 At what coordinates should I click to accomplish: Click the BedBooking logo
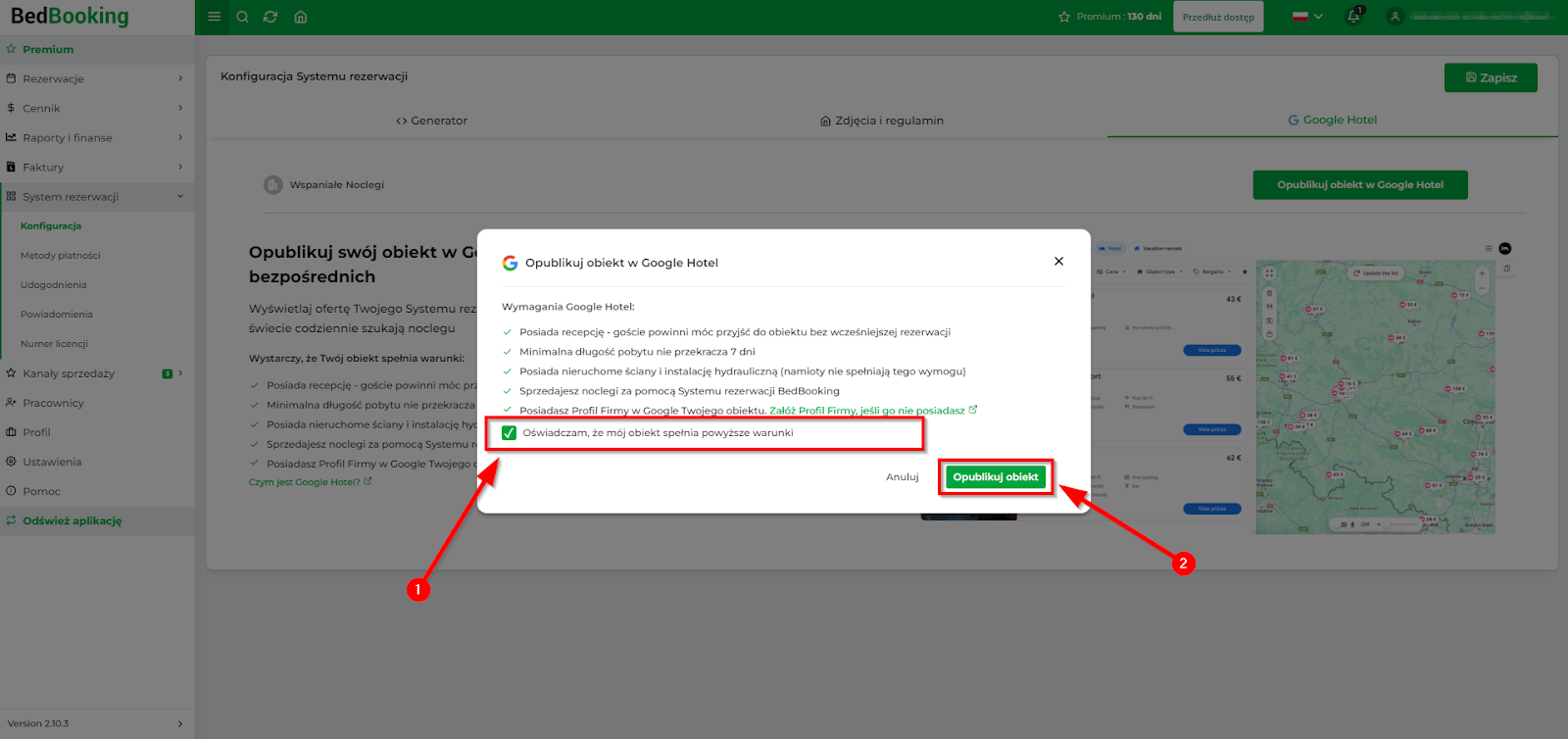pos(70,16)
